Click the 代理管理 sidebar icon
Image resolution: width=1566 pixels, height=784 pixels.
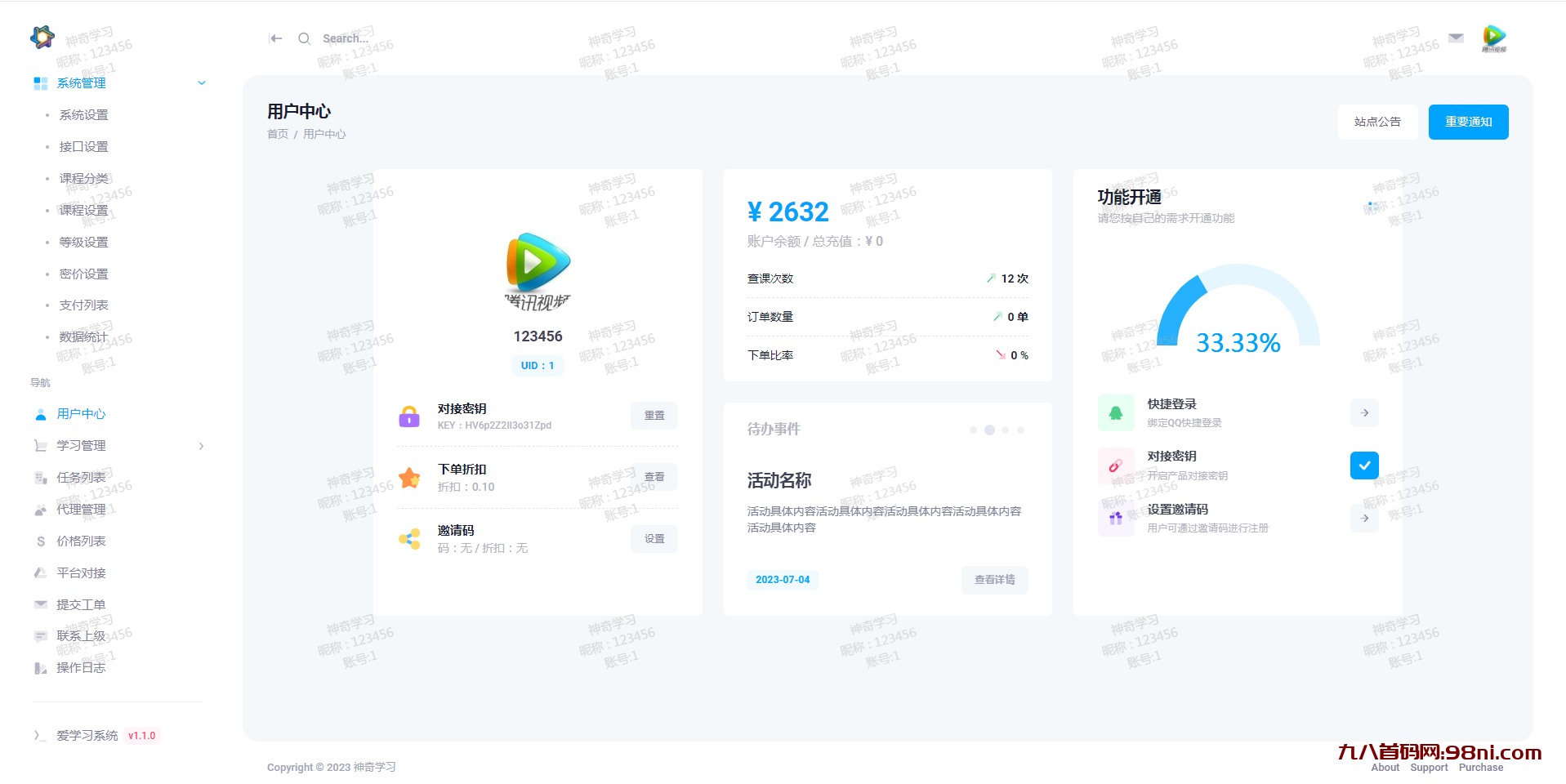(x=40, y=509)
